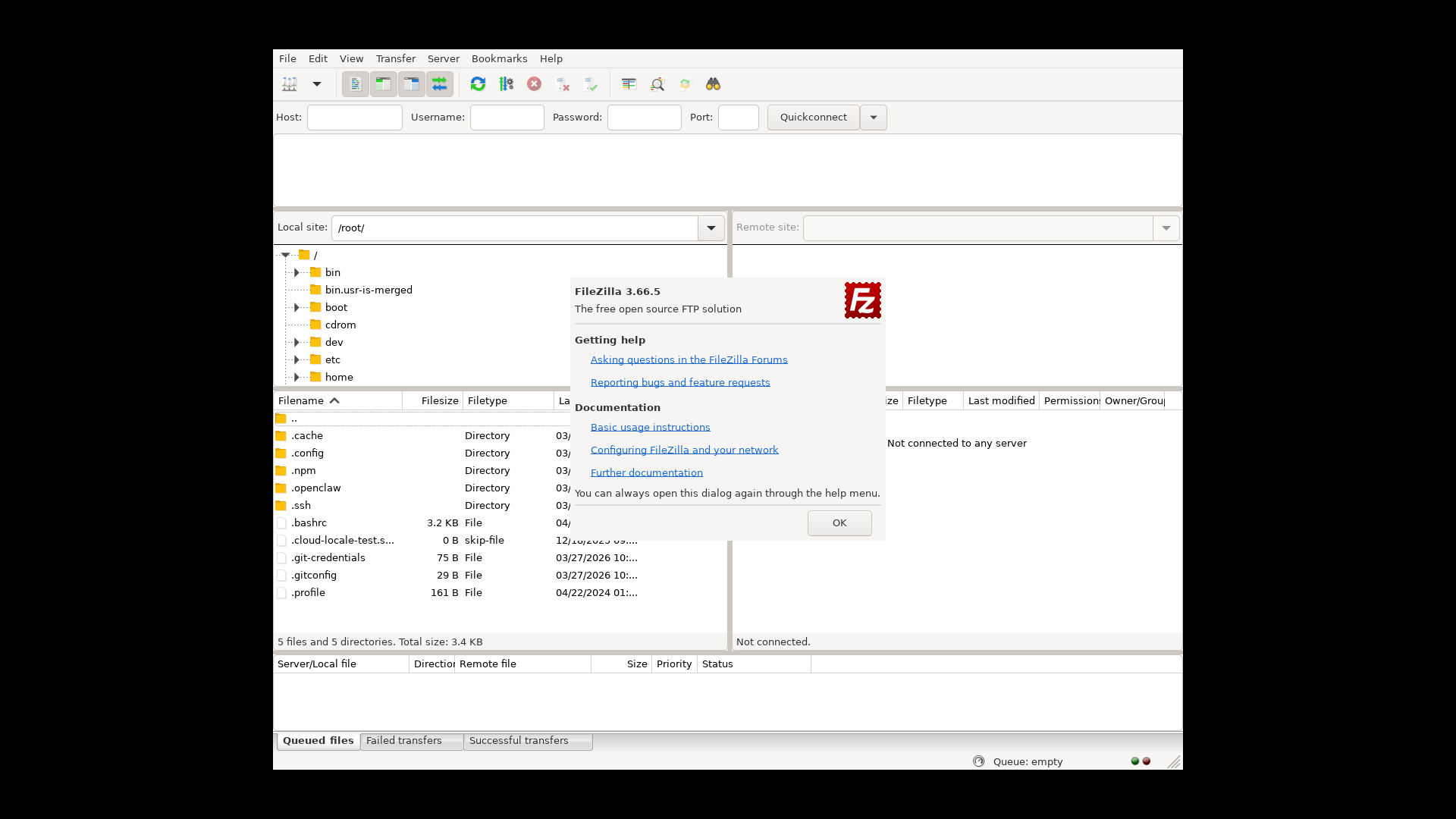Expand the boot folder in the tree
The height and width of the screenshot is (819, 1456).
(x=297, y=307)
